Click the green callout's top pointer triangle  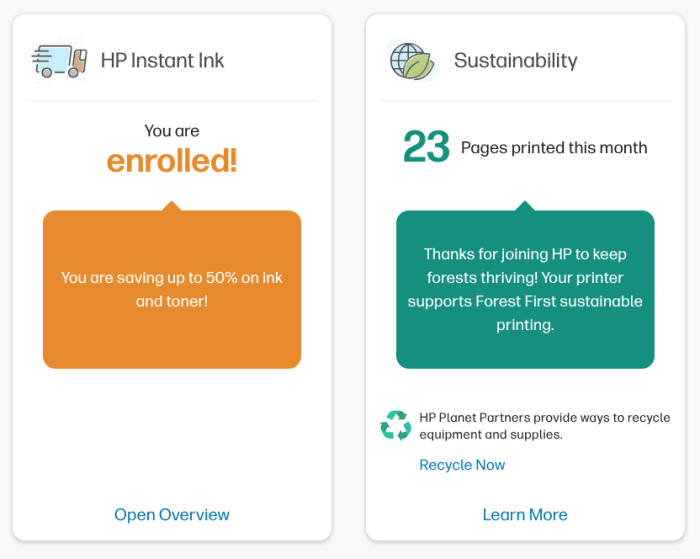click(525, 206)
